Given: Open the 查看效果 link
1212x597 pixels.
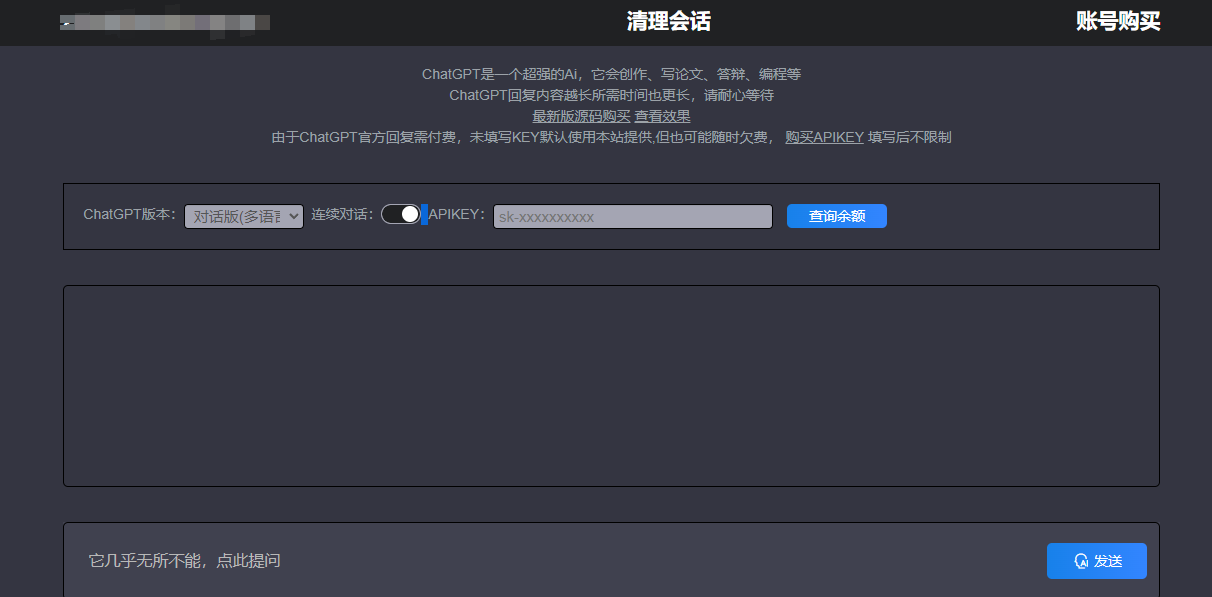Looking at the screenshot, I should (662, 116).
